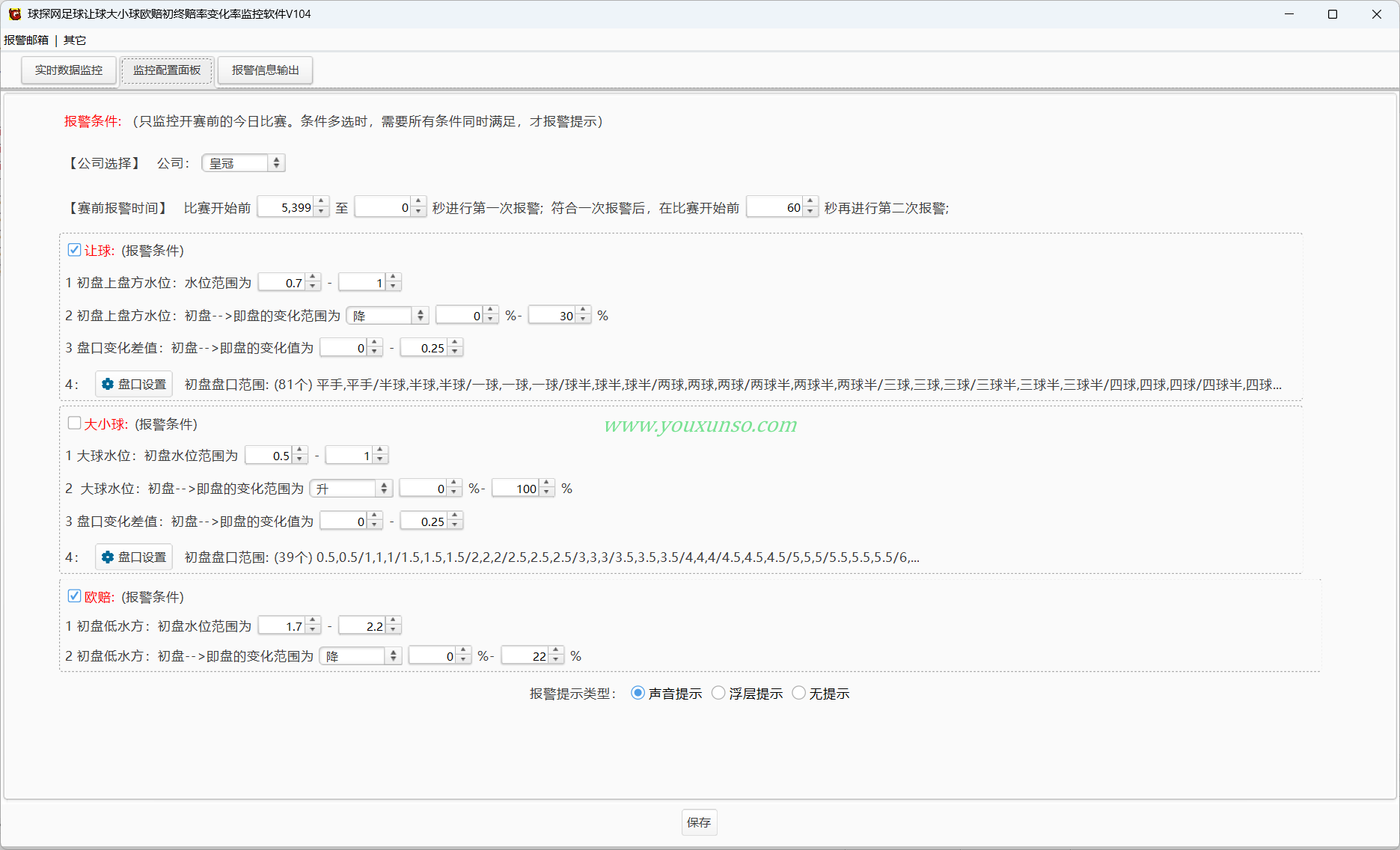Increase the 5,399 seconds stepper value
The height and width of the screenshot is (850, 1400).
[321, 203]
